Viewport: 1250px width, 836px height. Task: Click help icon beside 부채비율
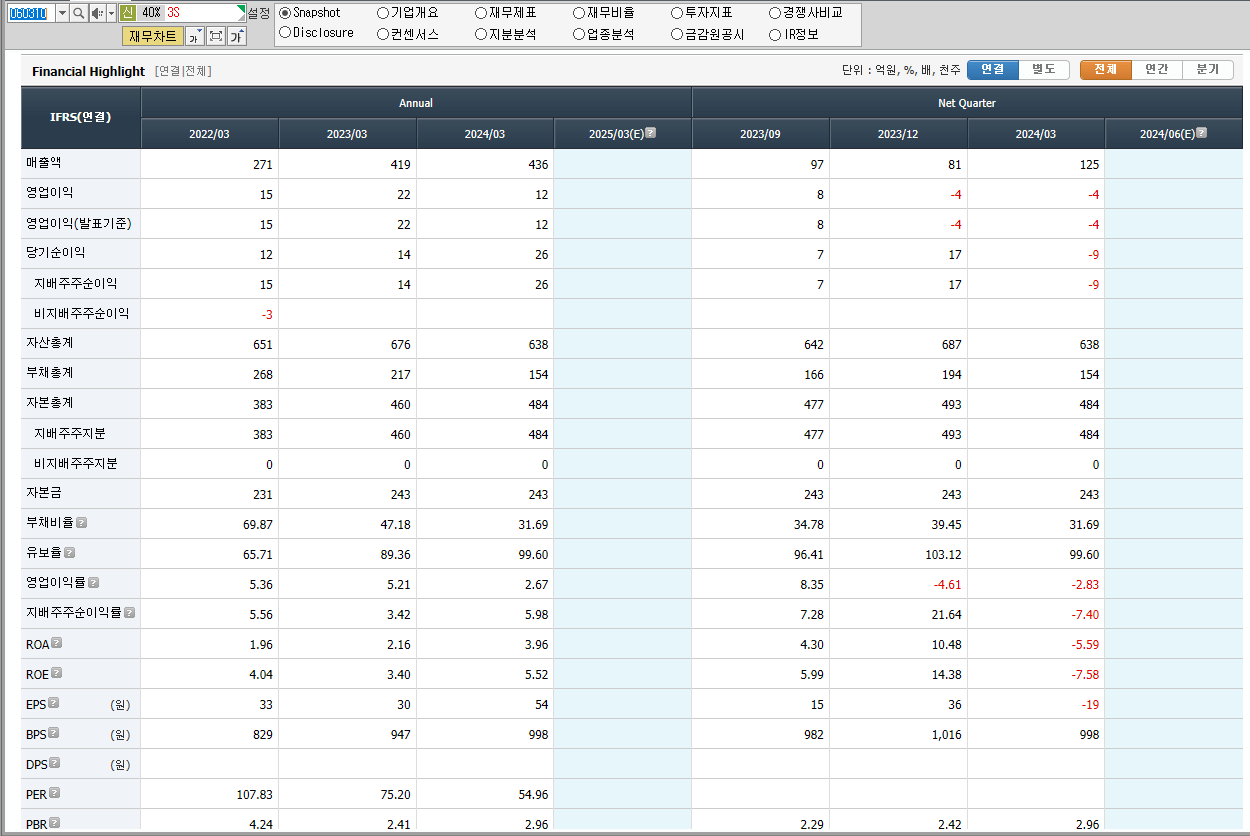(x=82, y=522)
